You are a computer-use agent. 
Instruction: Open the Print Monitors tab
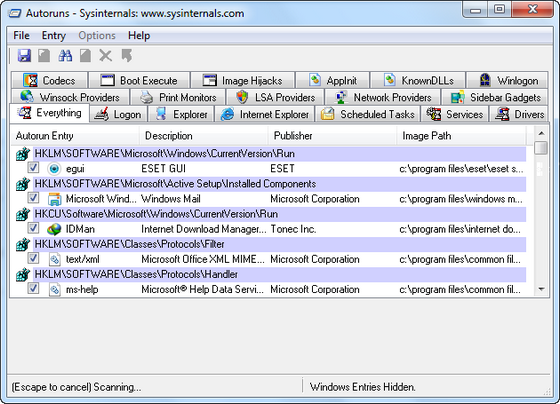[x=178, y=97]
